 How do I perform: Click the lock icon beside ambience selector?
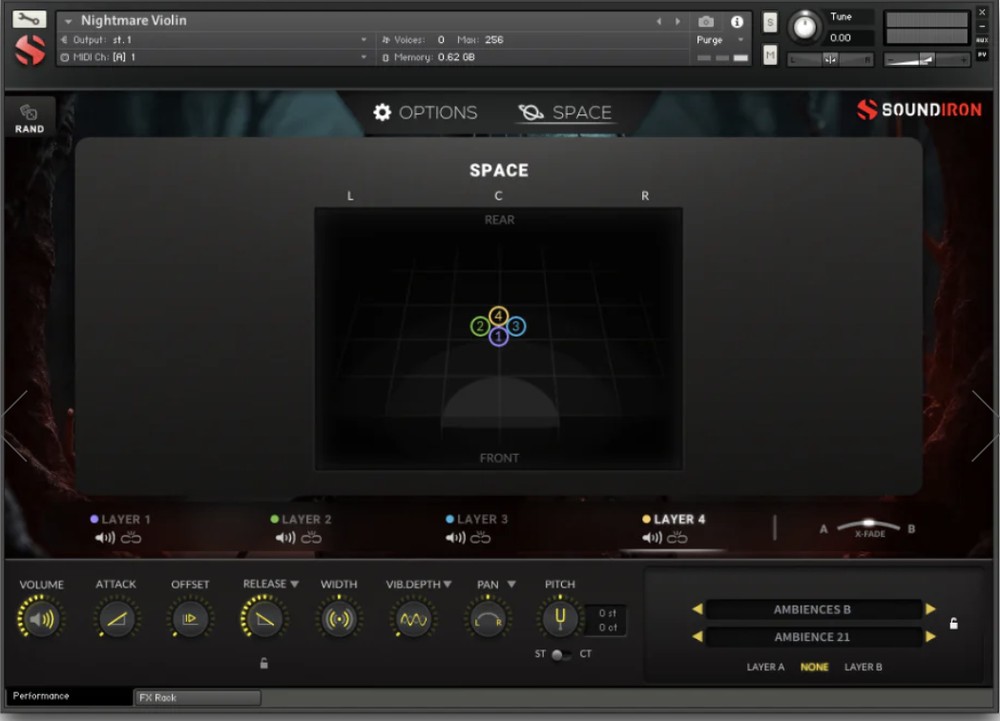(953, 623)
